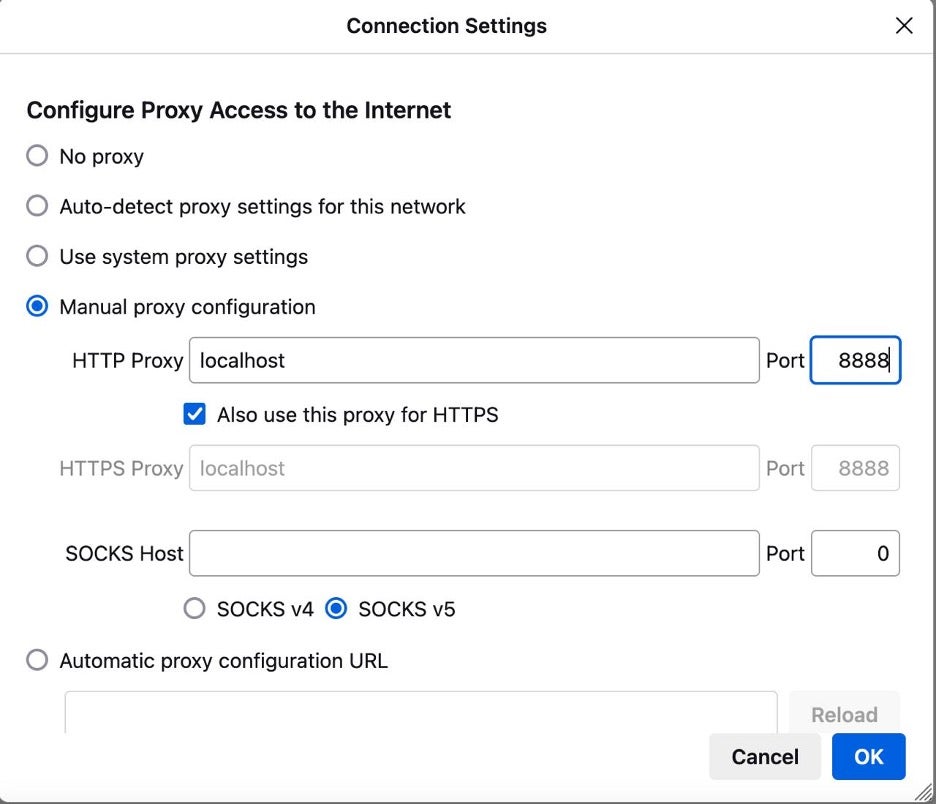
Task: Click the dialog resize grip corner
Action: pyautogui.click(x=924, y=793)
